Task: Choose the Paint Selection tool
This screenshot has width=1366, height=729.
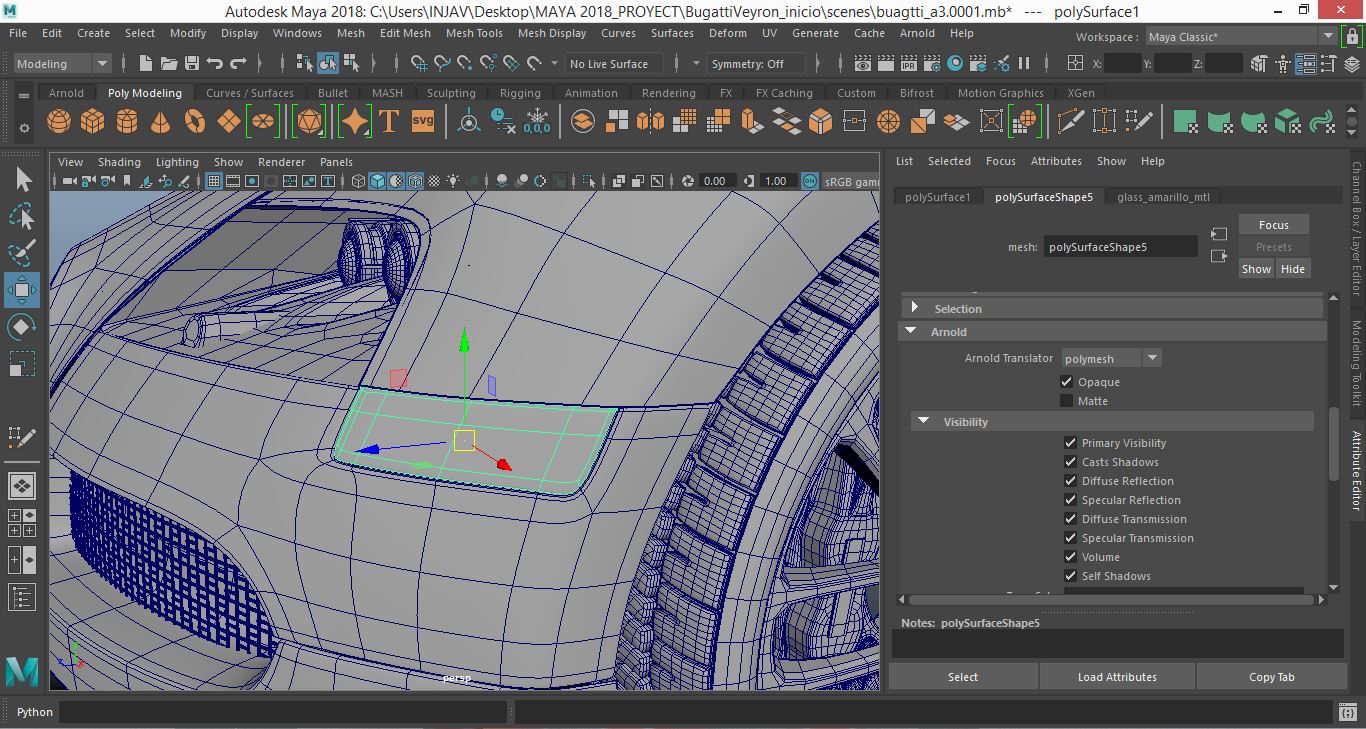Action: 22,253
